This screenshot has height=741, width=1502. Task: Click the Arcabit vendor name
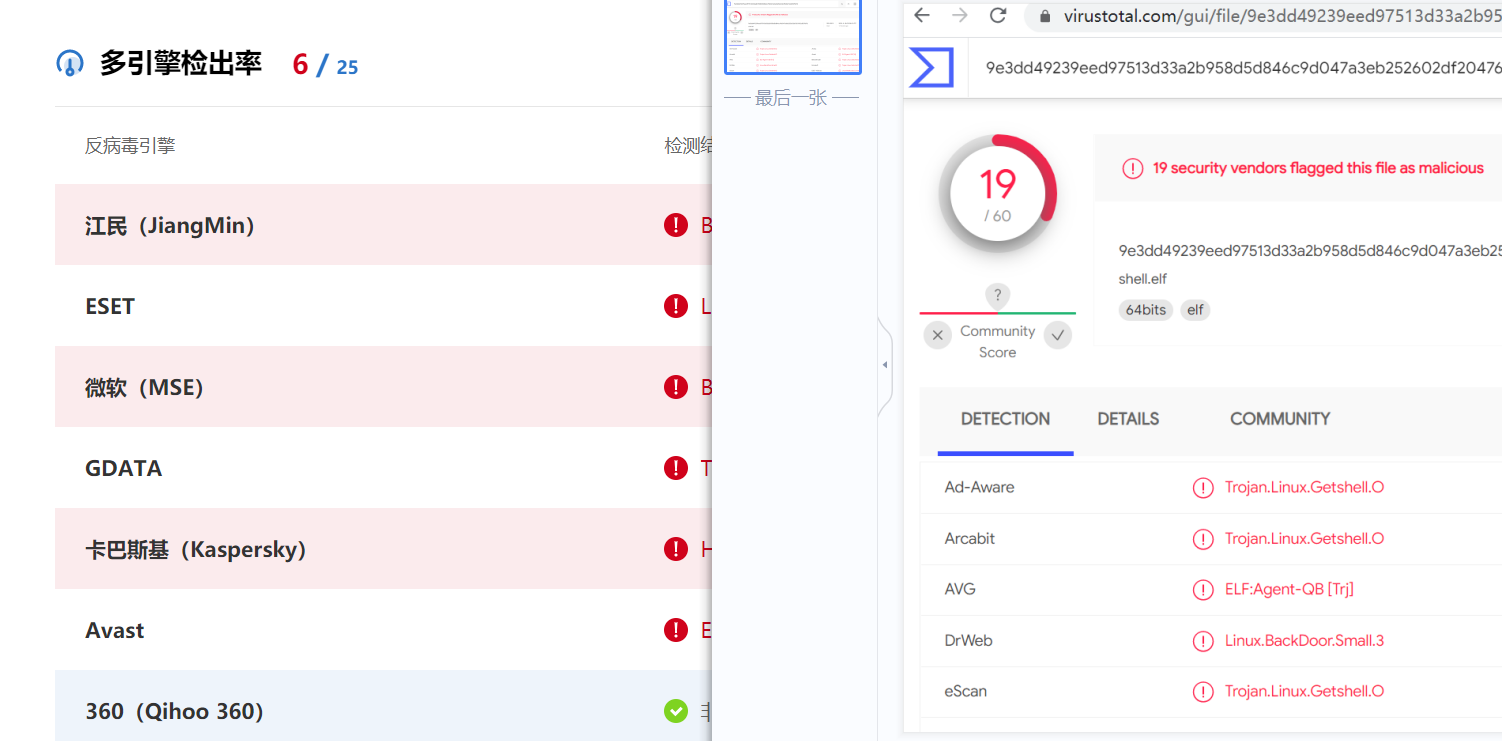(x=970, y=538)
